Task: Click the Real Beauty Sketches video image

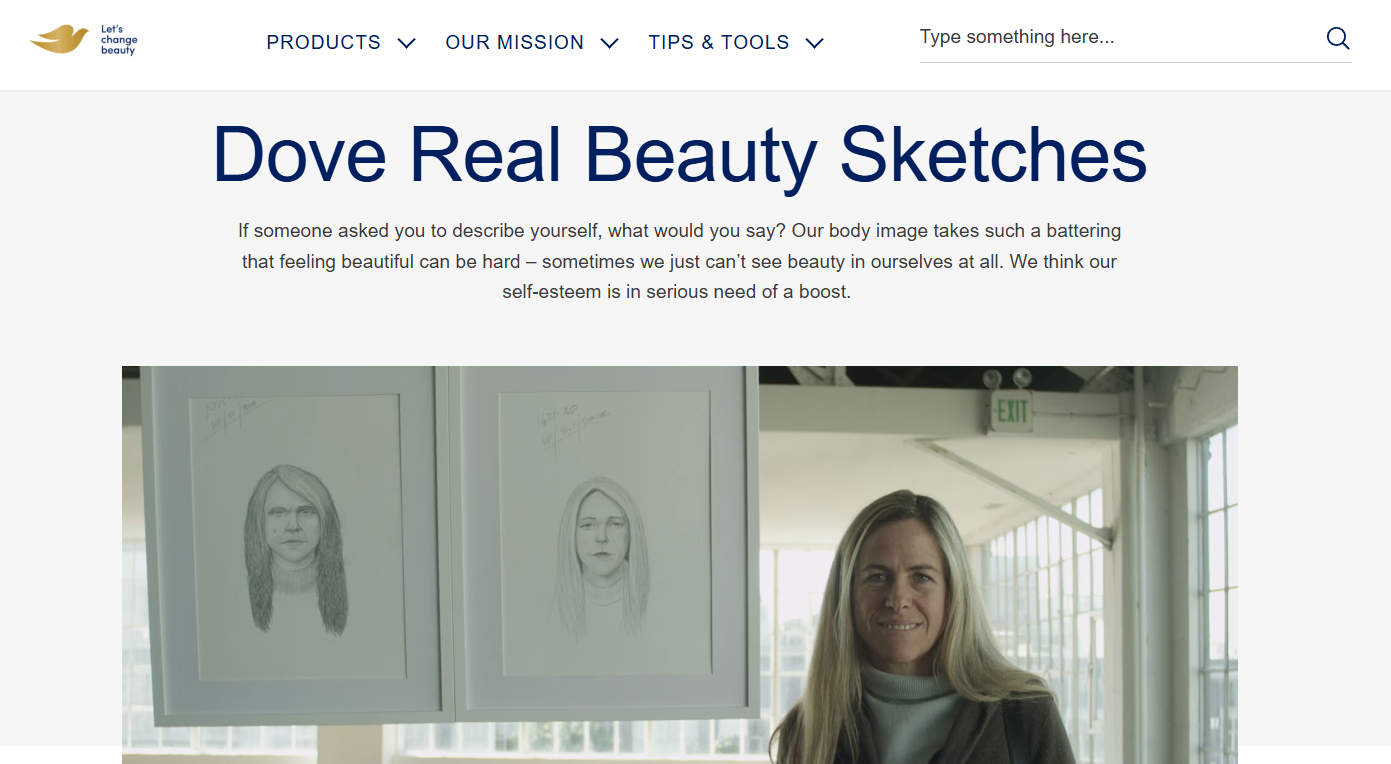Action: pos(680,565)
